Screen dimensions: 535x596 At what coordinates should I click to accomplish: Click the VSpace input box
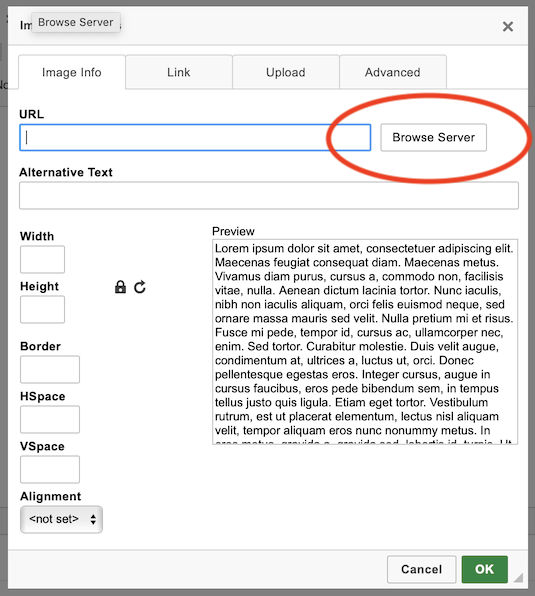click(x=50, y=469)
